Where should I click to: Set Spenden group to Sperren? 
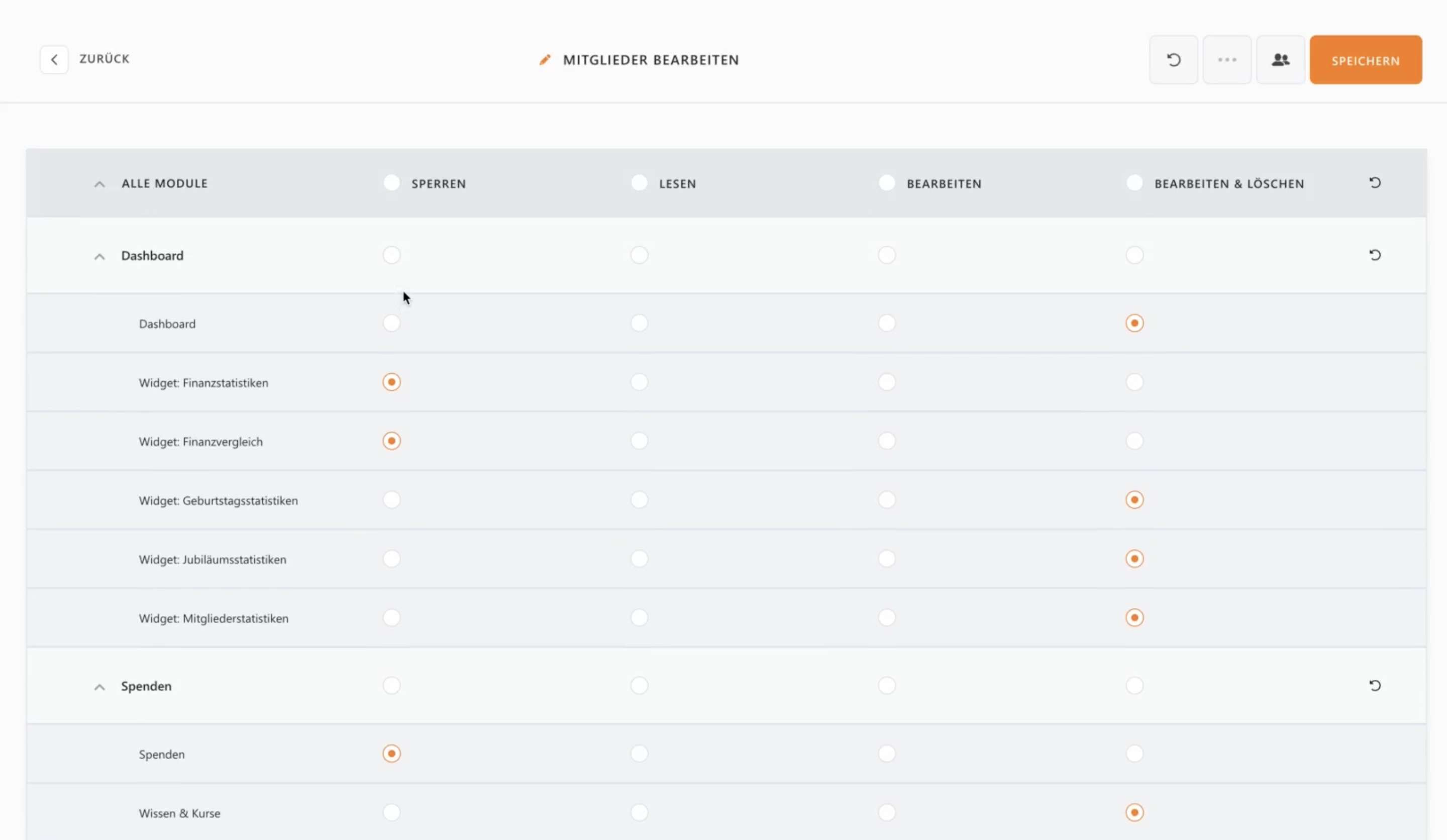pyautogui.click(x=391, y=686)
